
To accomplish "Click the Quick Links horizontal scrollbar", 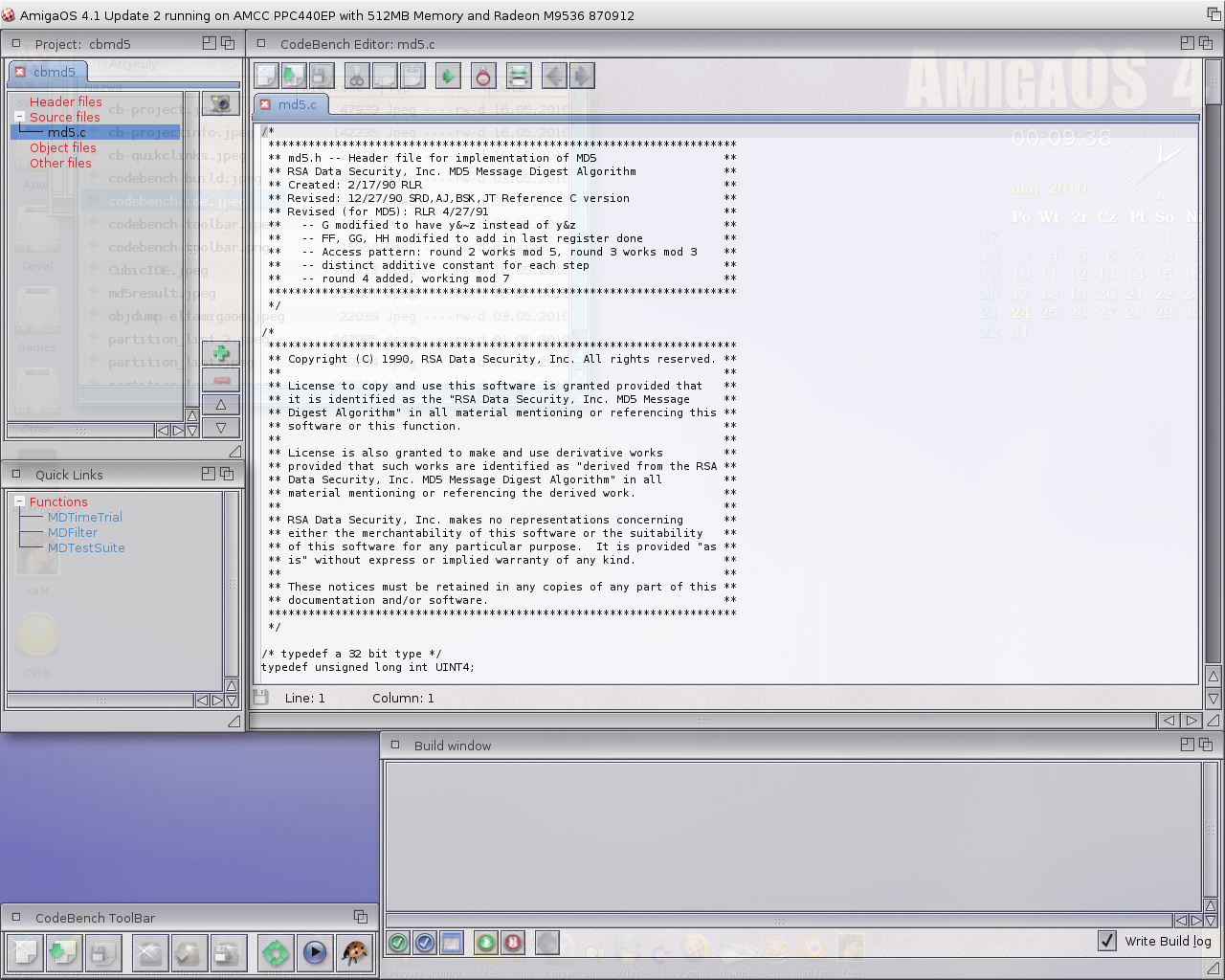I will tap(100, 701).
